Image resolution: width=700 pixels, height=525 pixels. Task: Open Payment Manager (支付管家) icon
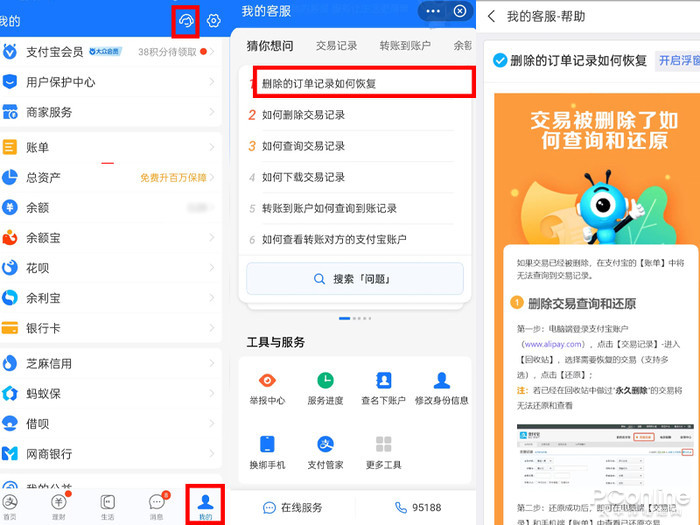pyautogui.click(x=325, y=445)
